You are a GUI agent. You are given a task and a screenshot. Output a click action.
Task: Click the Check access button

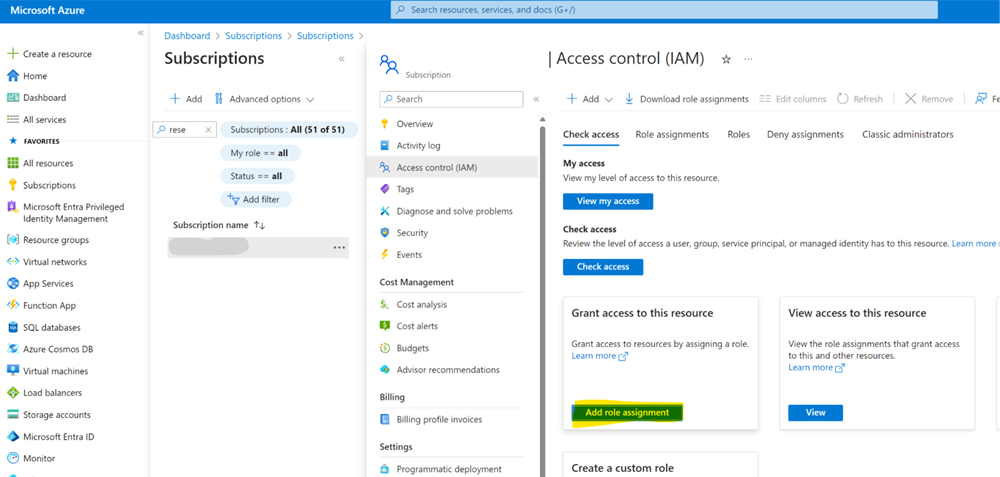point(603,267)
